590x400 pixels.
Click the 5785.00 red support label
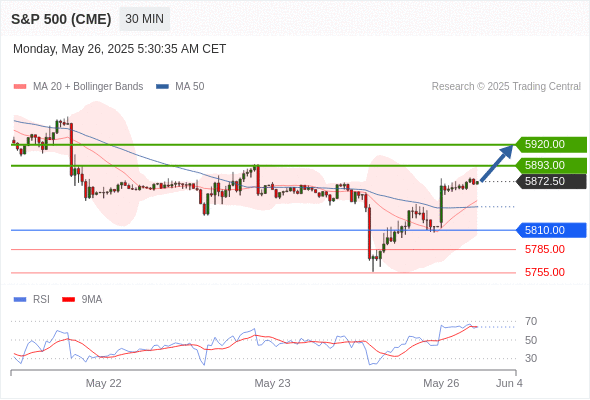[544, 249]
